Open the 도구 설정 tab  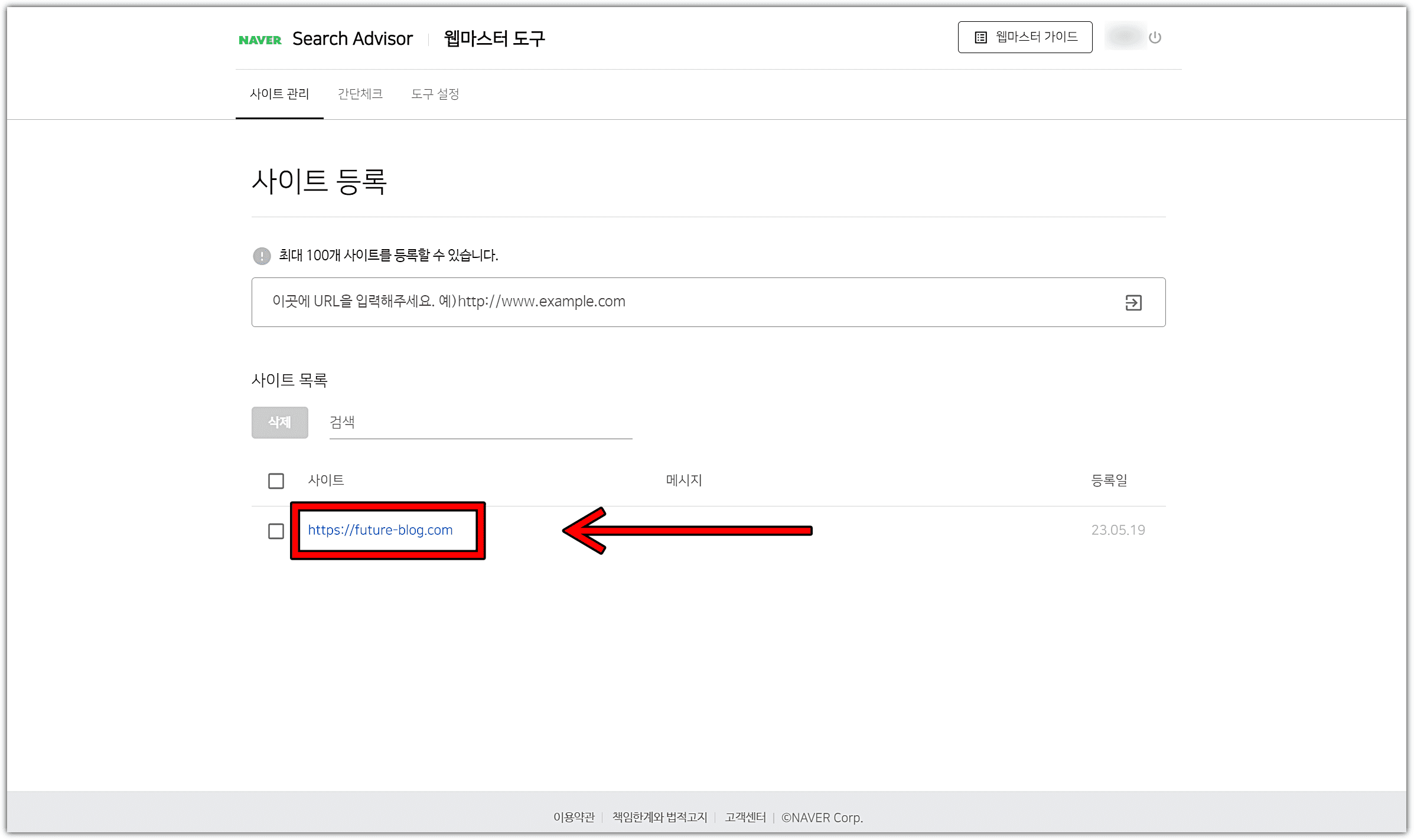[435, 94]
